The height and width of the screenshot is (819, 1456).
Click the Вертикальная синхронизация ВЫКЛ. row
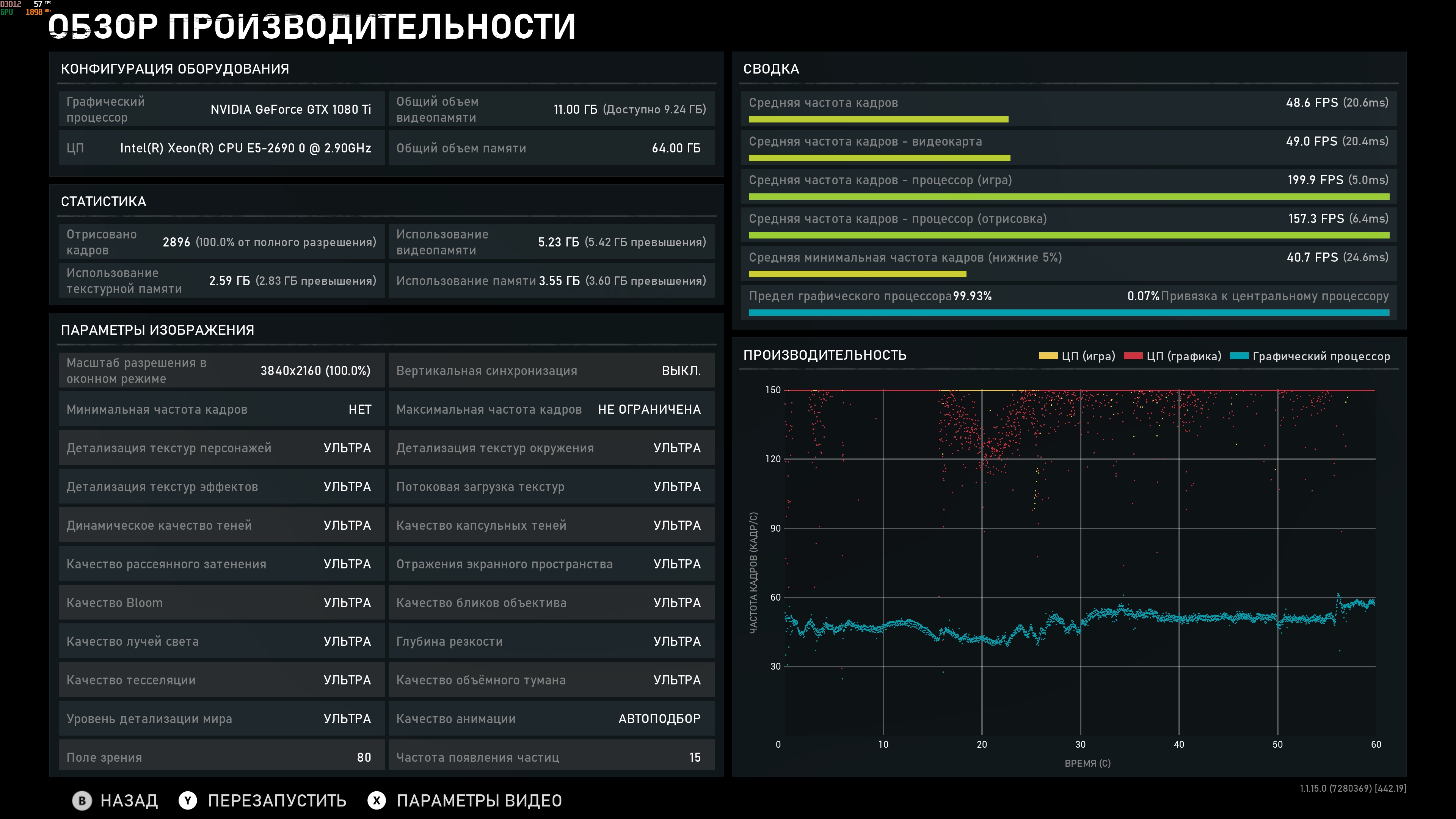click(x=551, y=371)
